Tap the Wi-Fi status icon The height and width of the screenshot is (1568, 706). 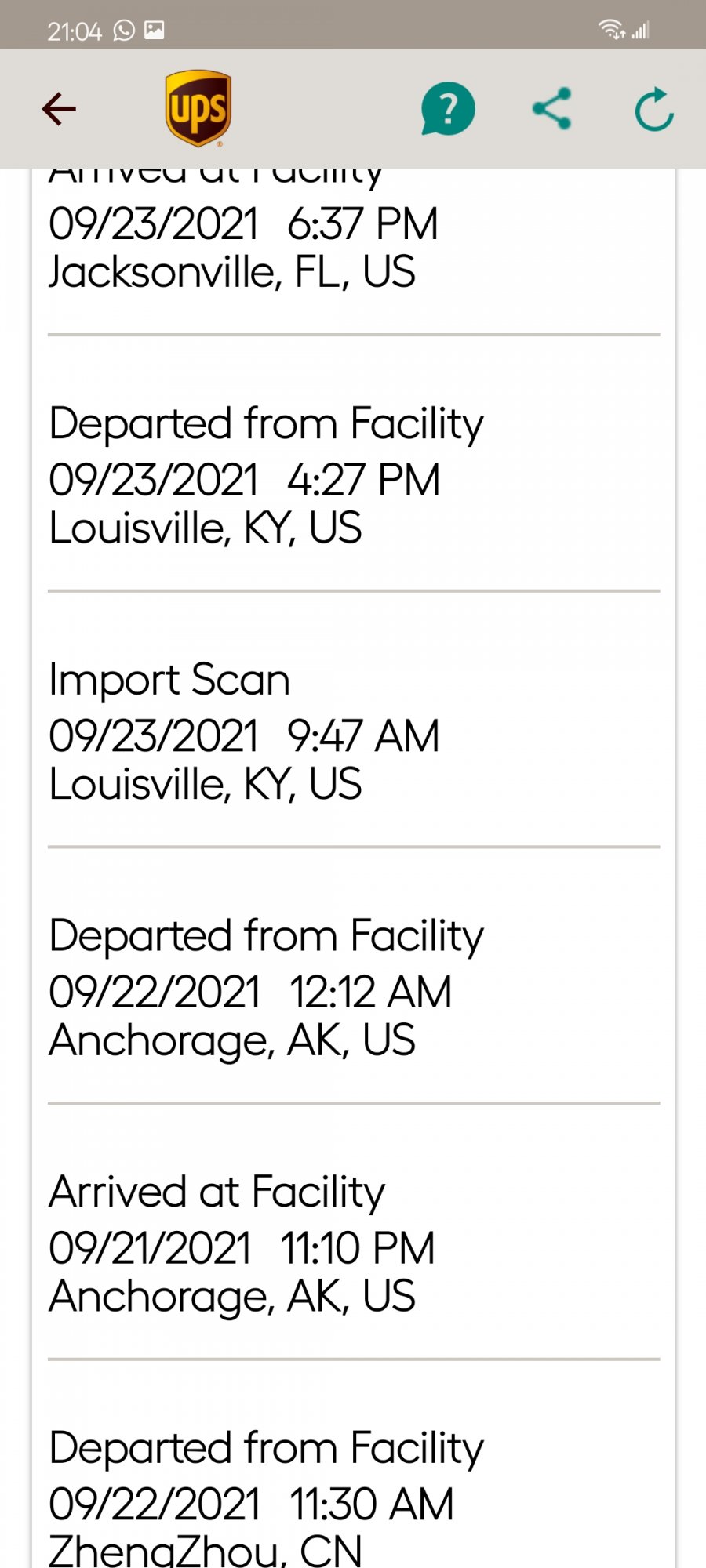coord(610,30)
